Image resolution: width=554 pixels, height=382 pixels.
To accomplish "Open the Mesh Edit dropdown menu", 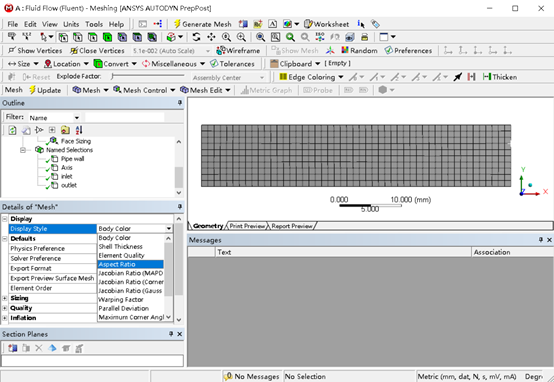I will [205, 90].
